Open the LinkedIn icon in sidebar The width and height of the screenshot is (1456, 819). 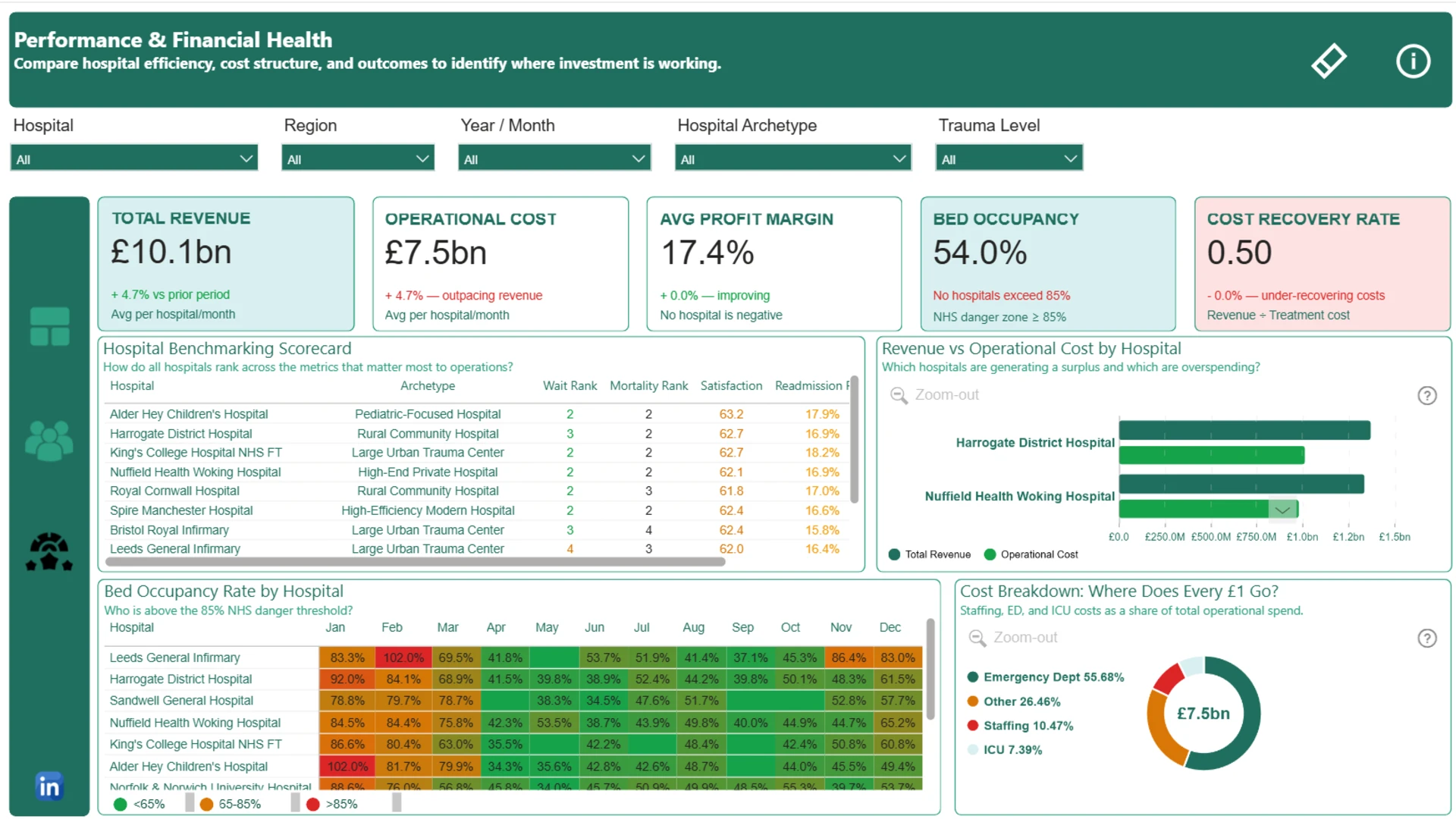pyautogui.click(x=49, y=786)
